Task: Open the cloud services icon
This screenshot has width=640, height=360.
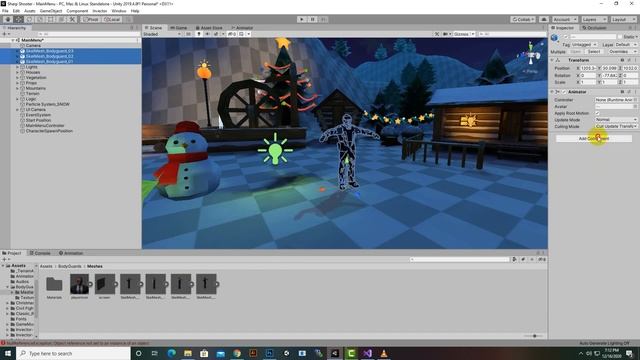Action: (x=544, y=19)
